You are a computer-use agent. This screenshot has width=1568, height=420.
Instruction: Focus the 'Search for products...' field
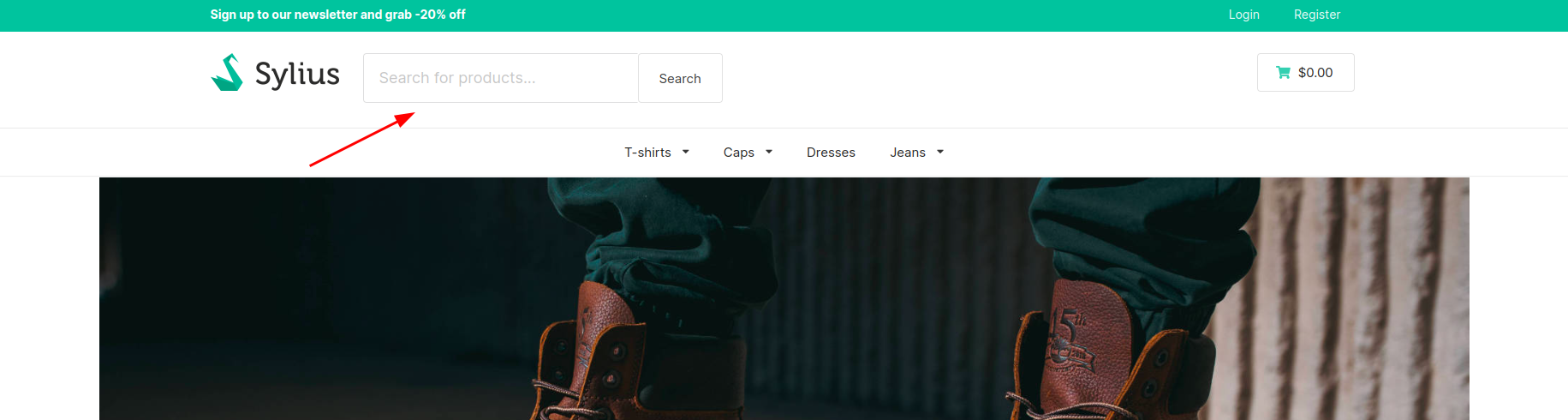click(500, 78)
